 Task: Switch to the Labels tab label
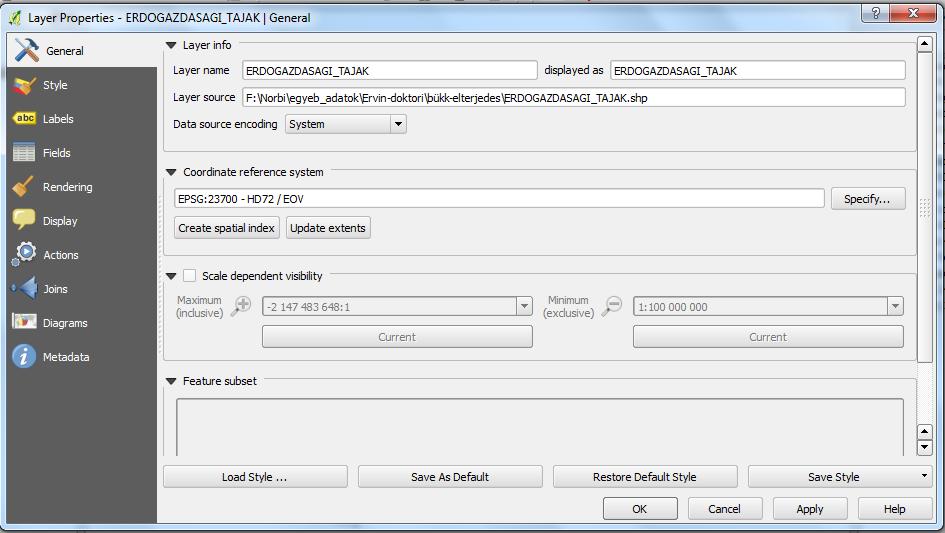click(x=58, y=119)
